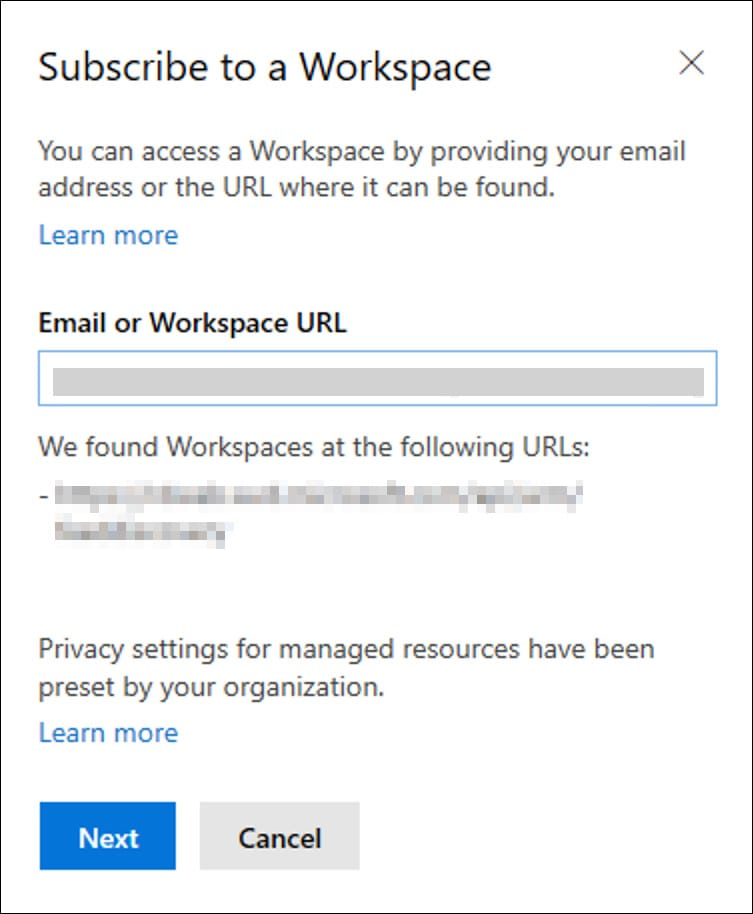Place cursor in the redacted email text box

[x=377, y=378]
